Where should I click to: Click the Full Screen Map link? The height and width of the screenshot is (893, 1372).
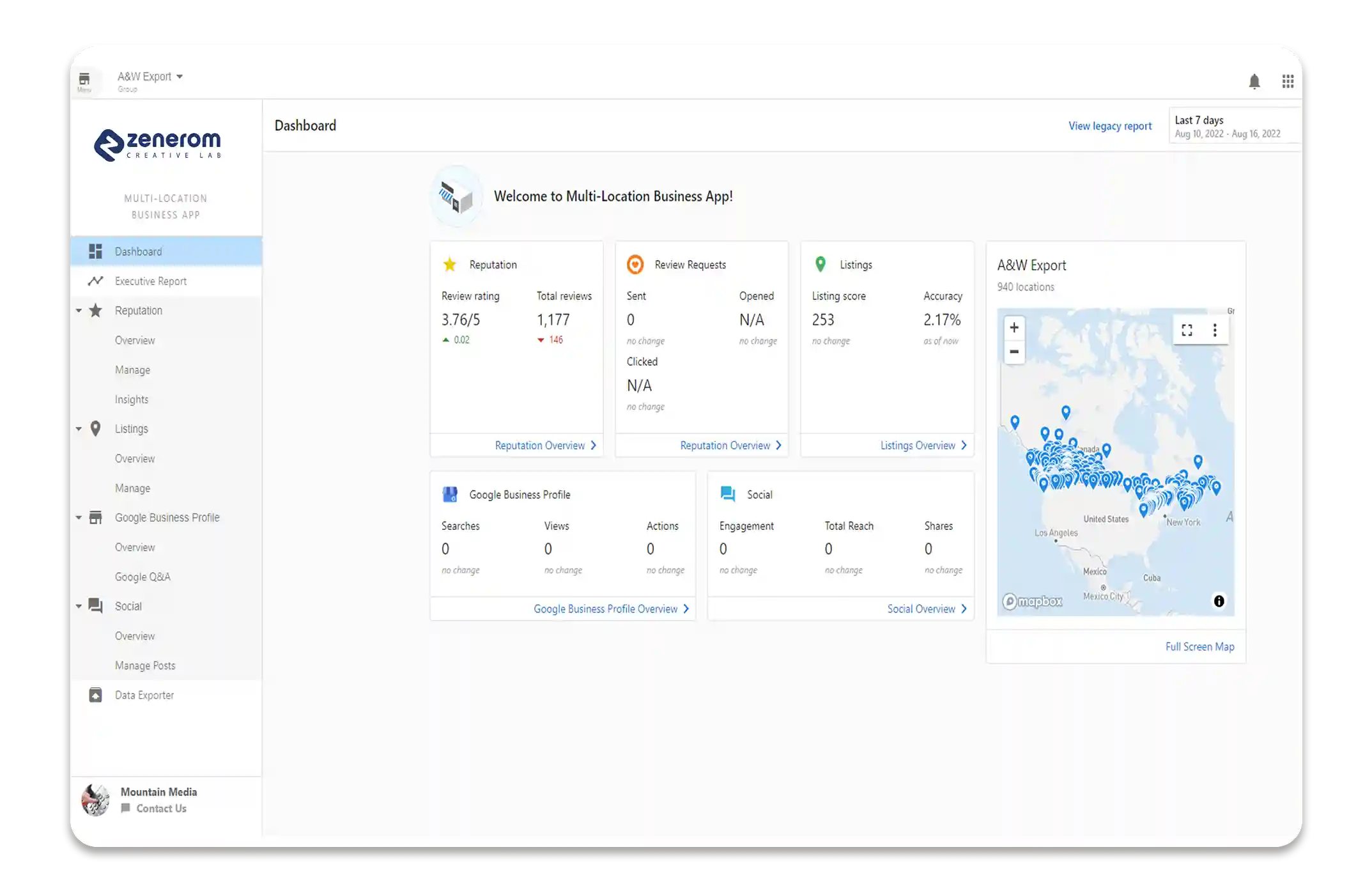(1199, 646)
